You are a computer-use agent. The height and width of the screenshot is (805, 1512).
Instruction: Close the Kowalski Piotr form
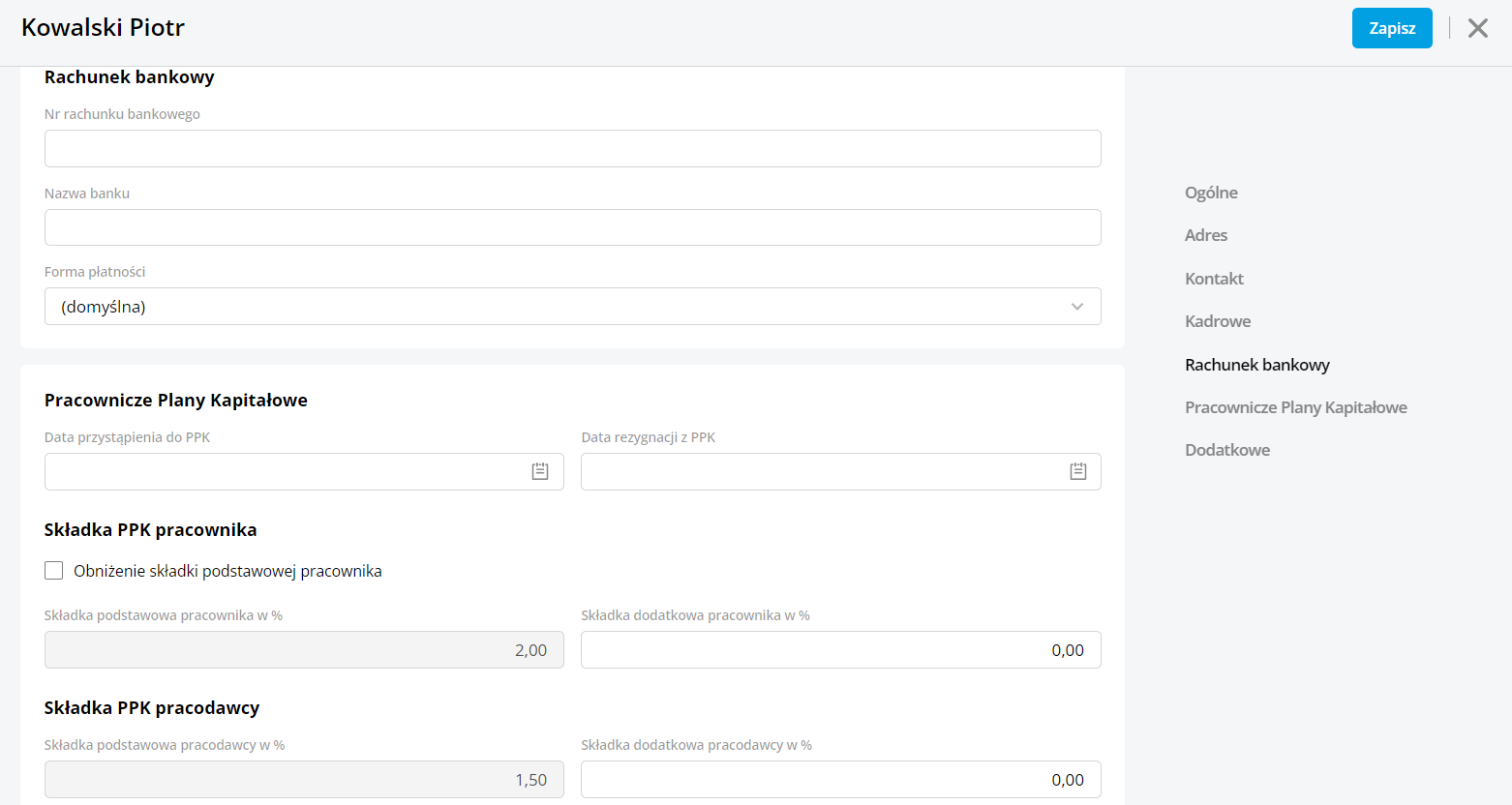1477,28
